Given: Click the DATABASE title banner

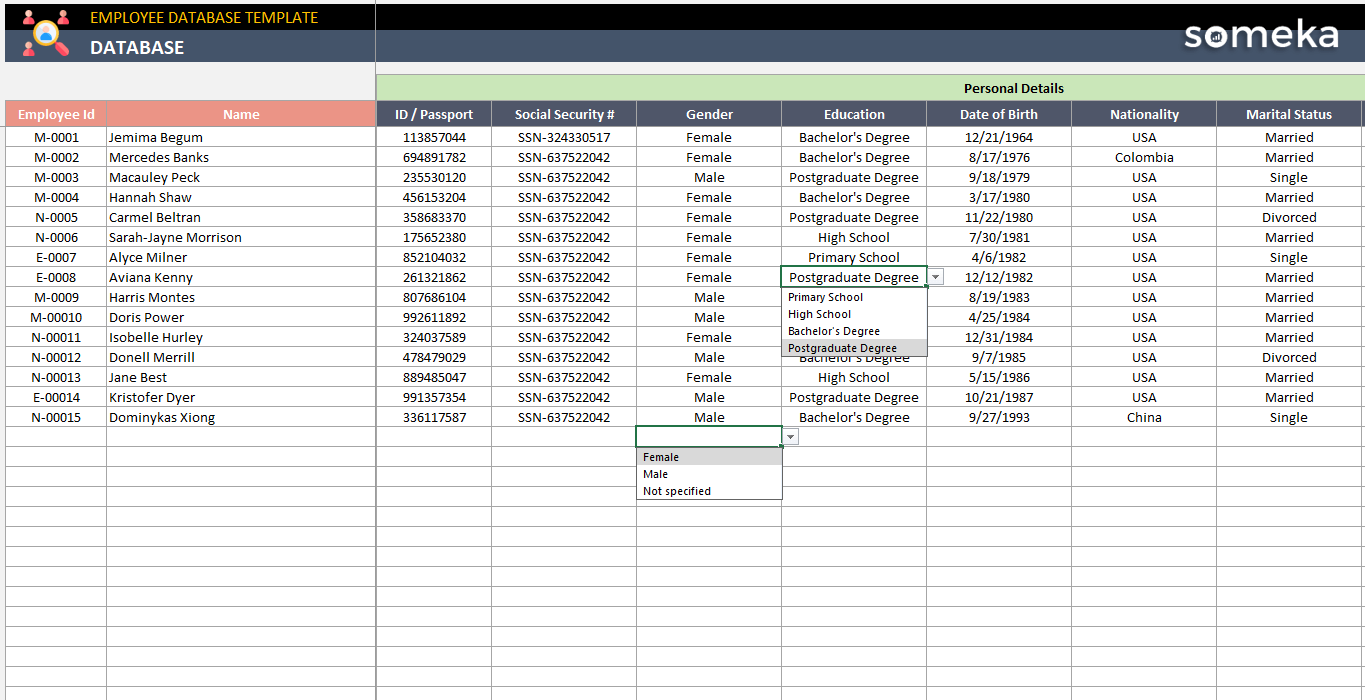Looking at the screenshot, I should tap(138, 47).
